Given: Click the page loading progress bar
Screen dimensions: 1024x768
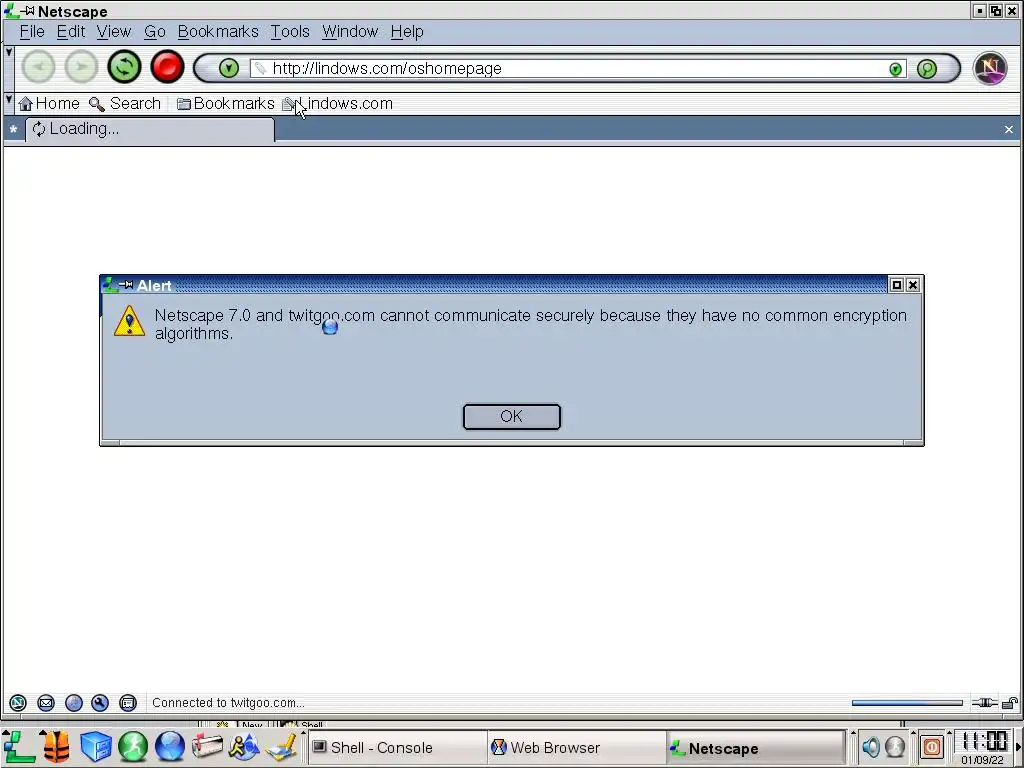Looking at the screenshot, I should pyautogui.click(x=907, y=703).
